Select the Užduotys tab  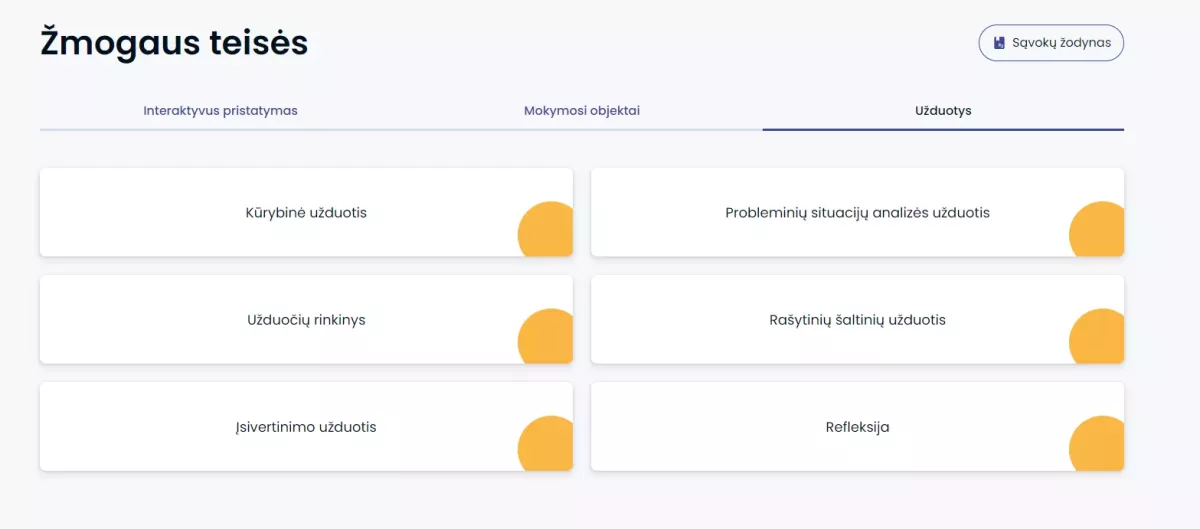pyautogui.click(x=943, y=110)
